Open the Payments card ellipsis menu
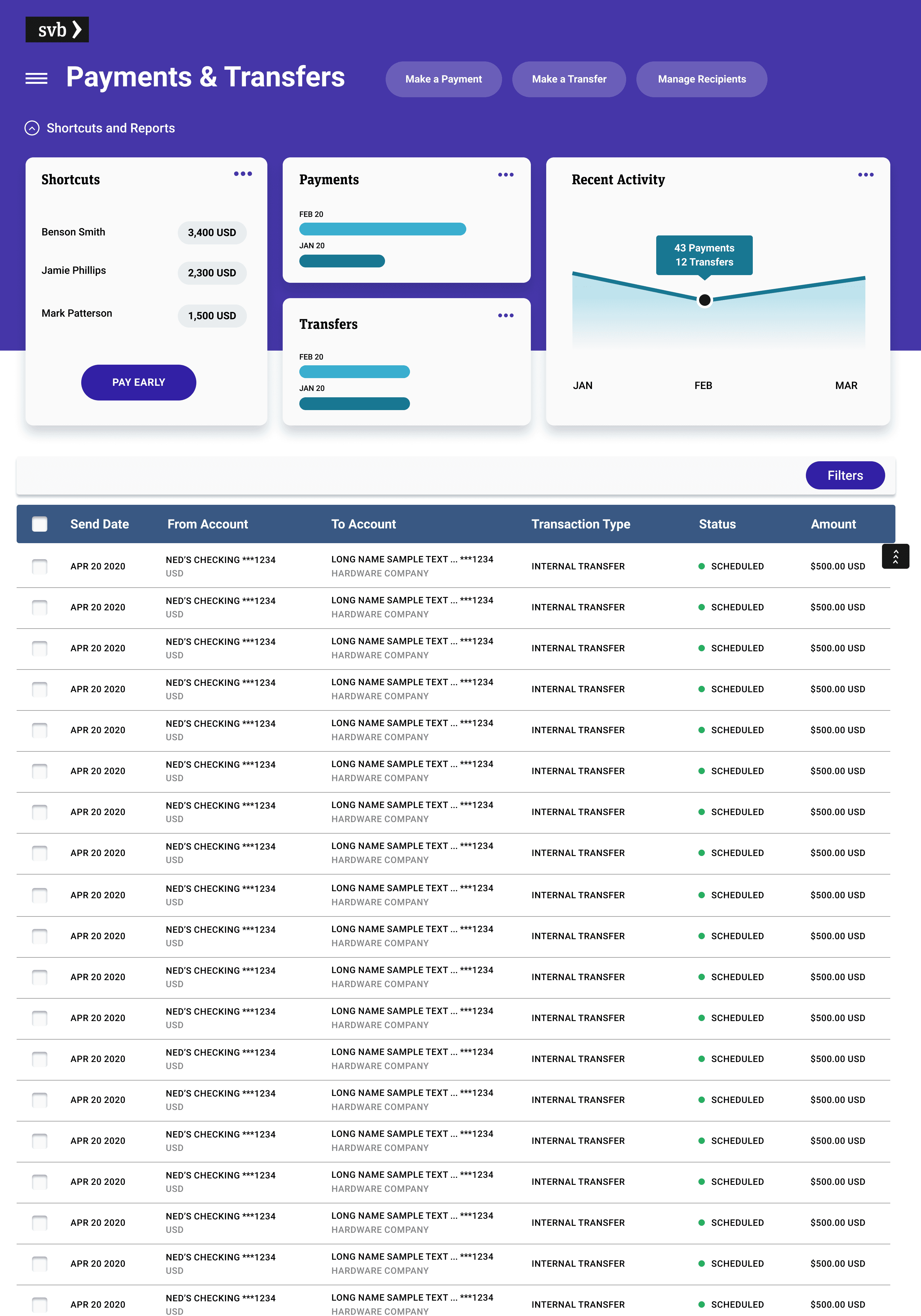Image resolution: width=921 pixels, height=1316 pixels. 506,175
